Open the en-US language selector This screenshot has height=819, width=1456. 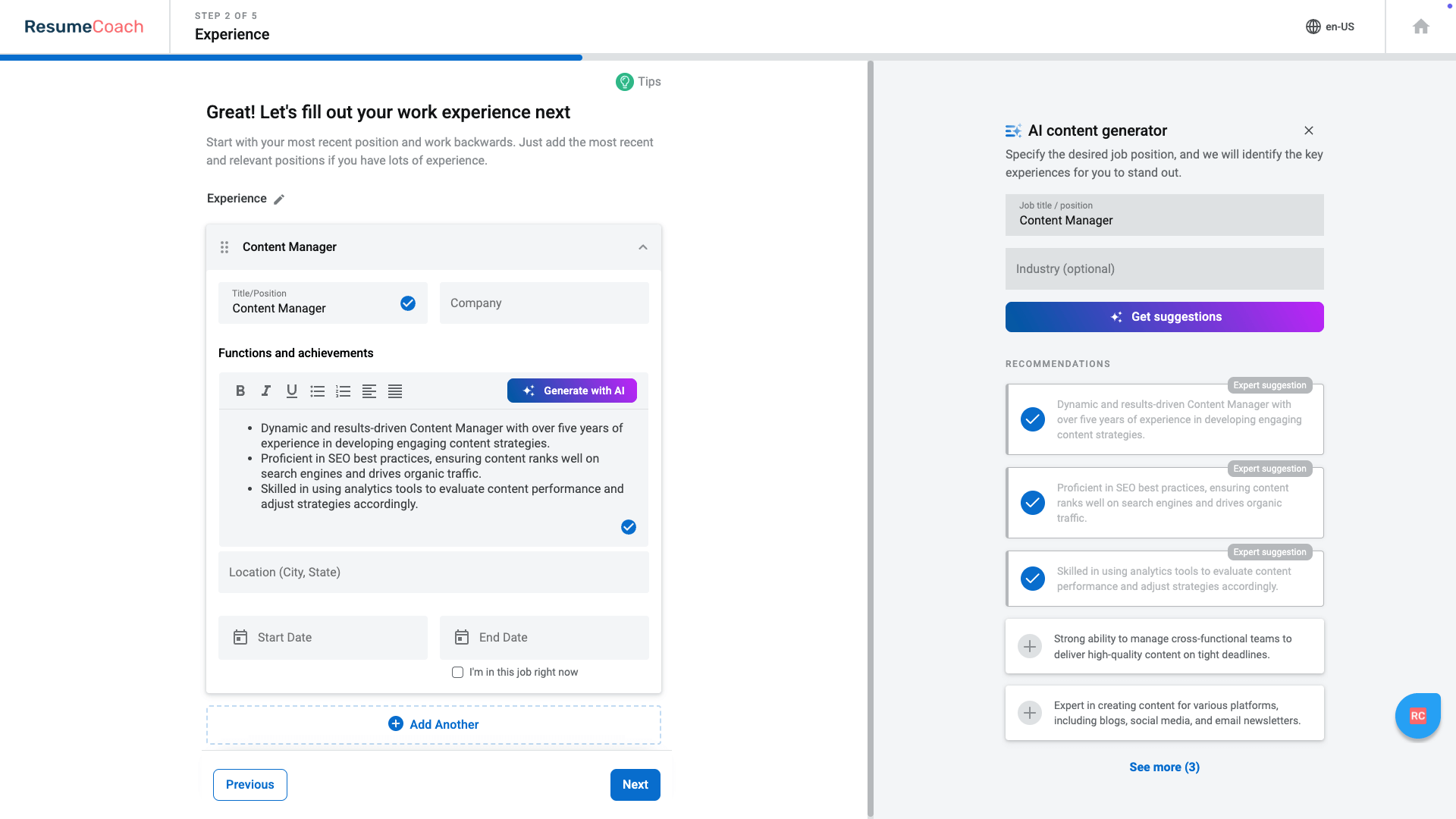pyautogui.click(x=1329, y=27)
